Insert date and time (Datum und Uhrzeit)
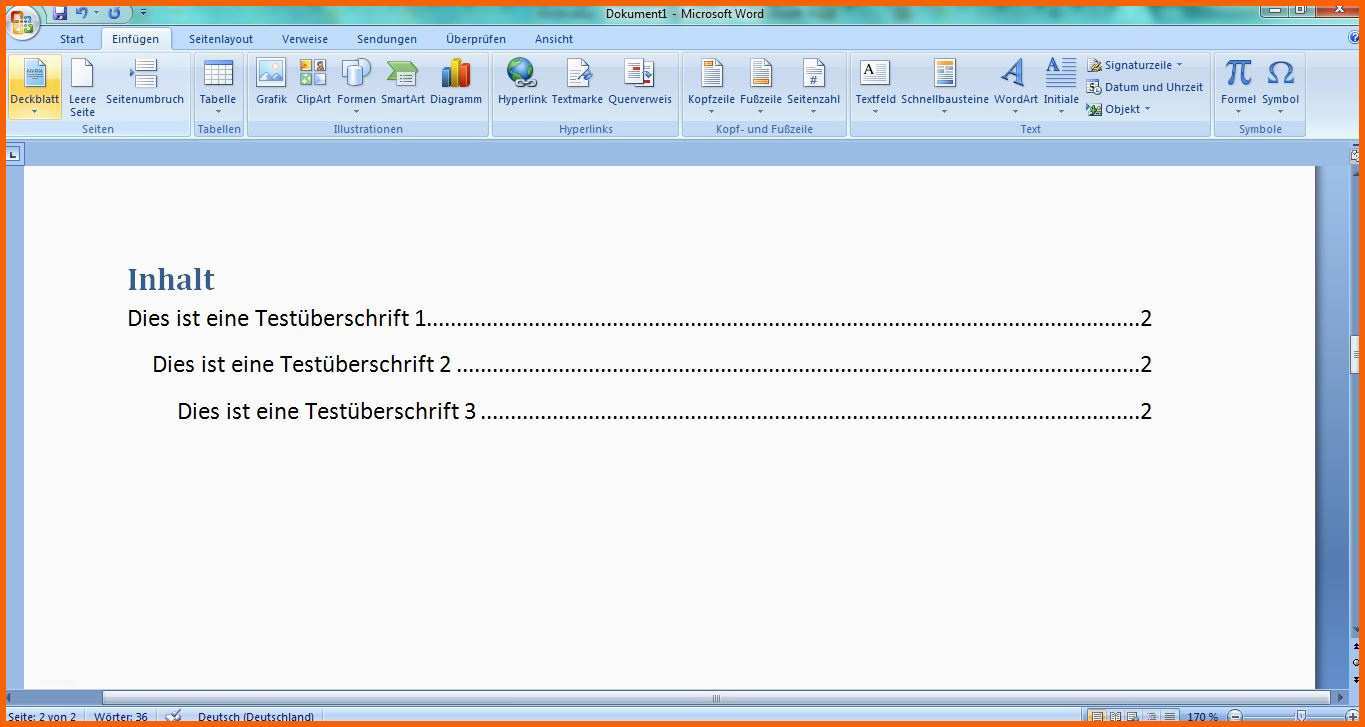1365x727 pixels. (1145, 87)
